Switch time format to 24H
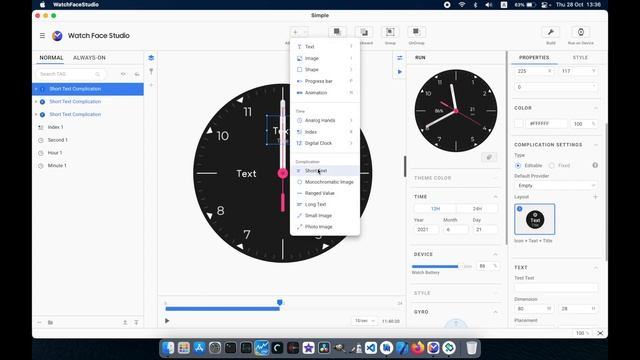The image size is (640, 360). tap(477, 209)
